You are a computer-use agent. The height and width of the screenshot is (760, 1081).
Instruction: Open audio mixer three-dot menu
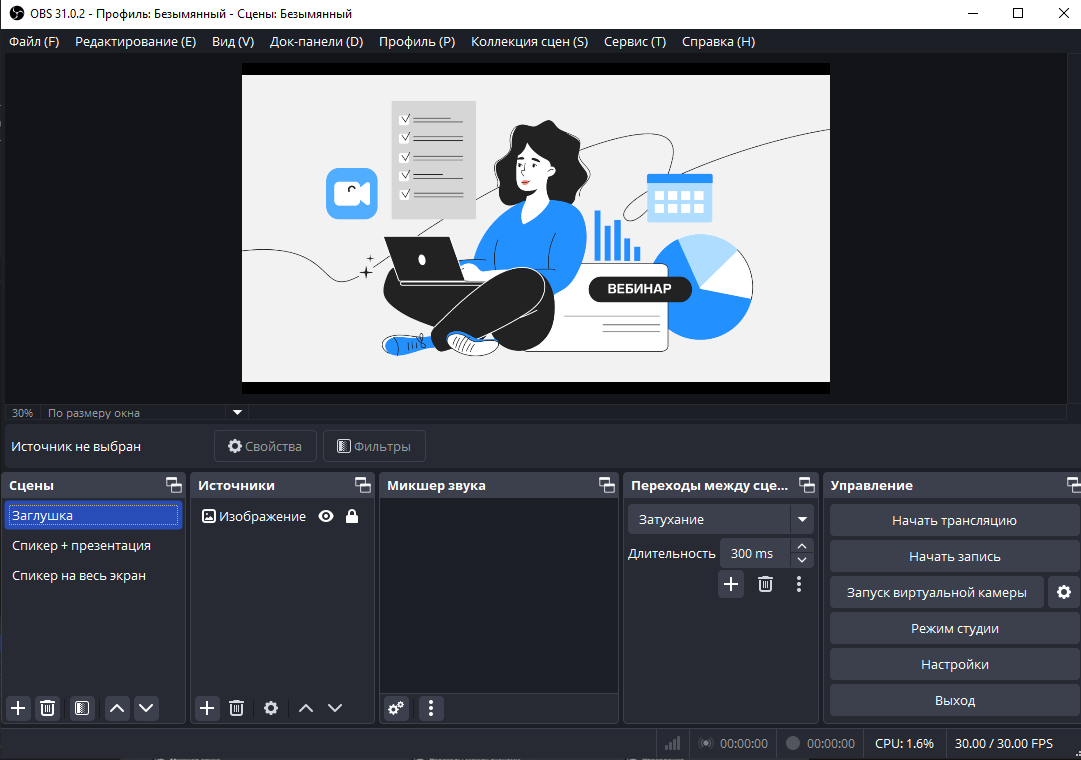[431, 708]
